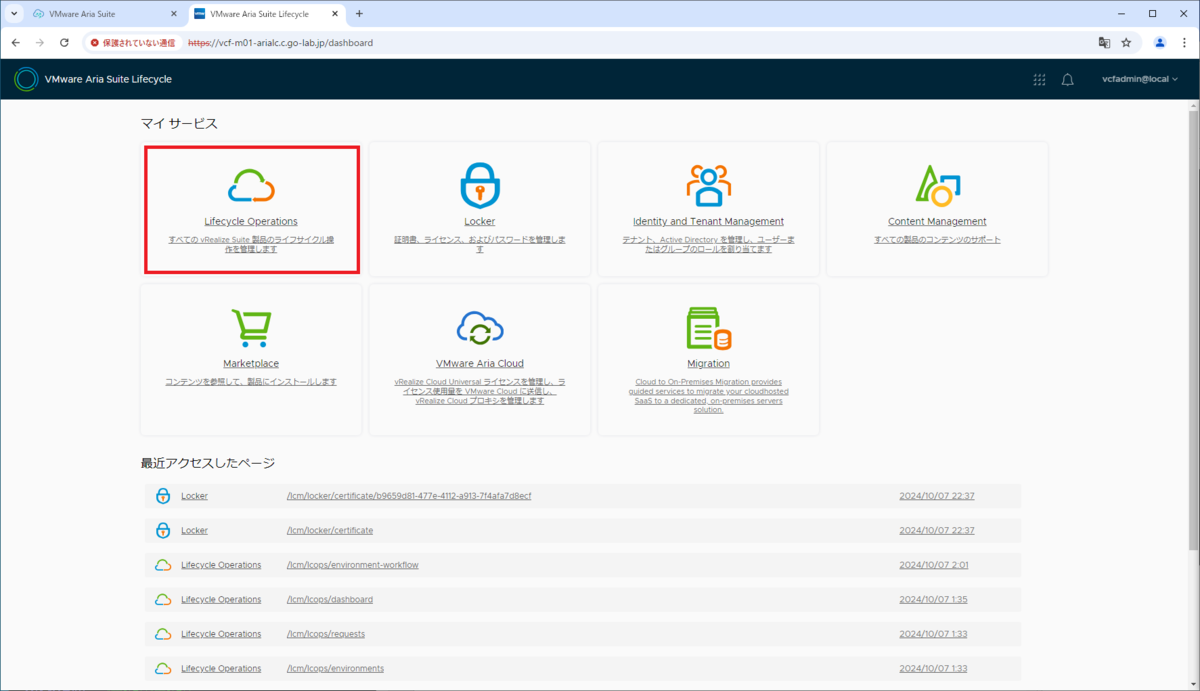Open Chrome three-dot menu

point(1185,43)
